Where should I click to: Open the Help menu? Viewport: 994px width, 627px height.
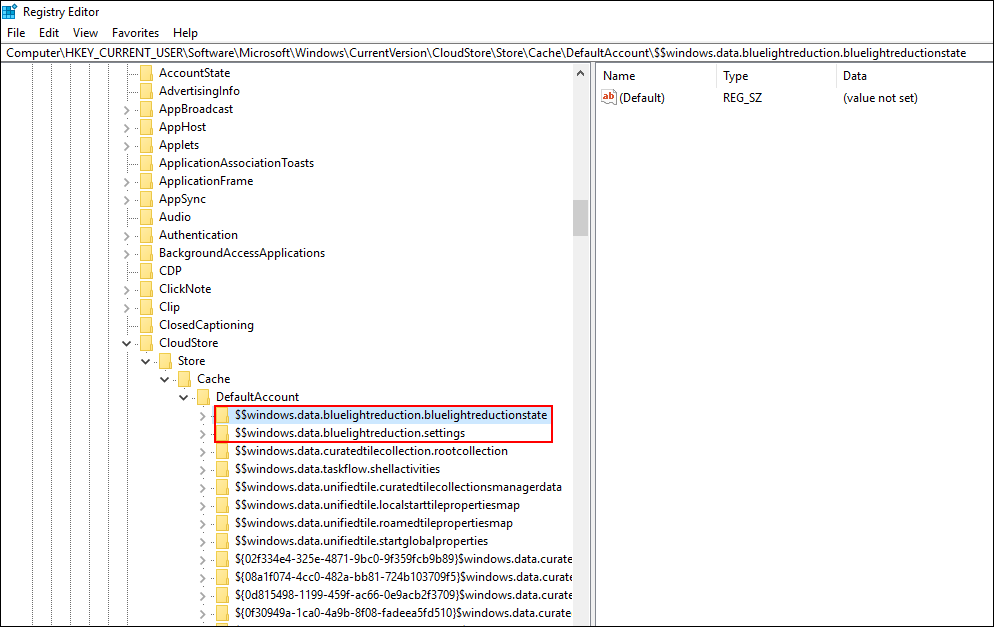tap(185, 33)
